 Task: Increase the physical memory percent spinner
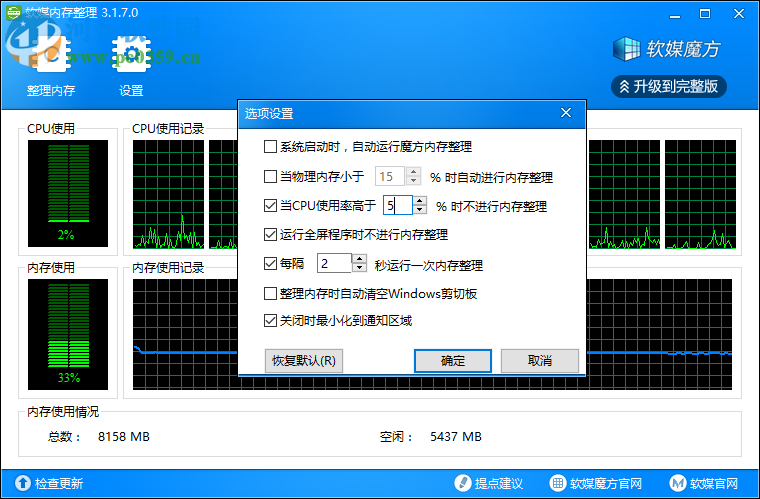413,172
